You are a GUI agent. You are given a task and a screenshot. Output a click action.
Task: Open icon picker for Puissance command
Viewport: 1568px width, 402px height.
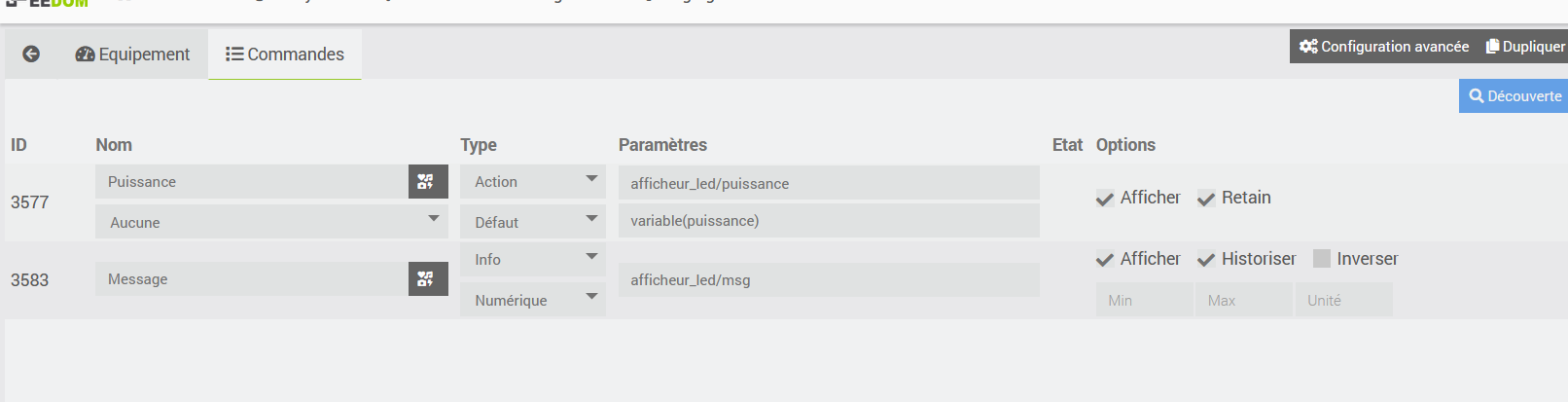427,182
